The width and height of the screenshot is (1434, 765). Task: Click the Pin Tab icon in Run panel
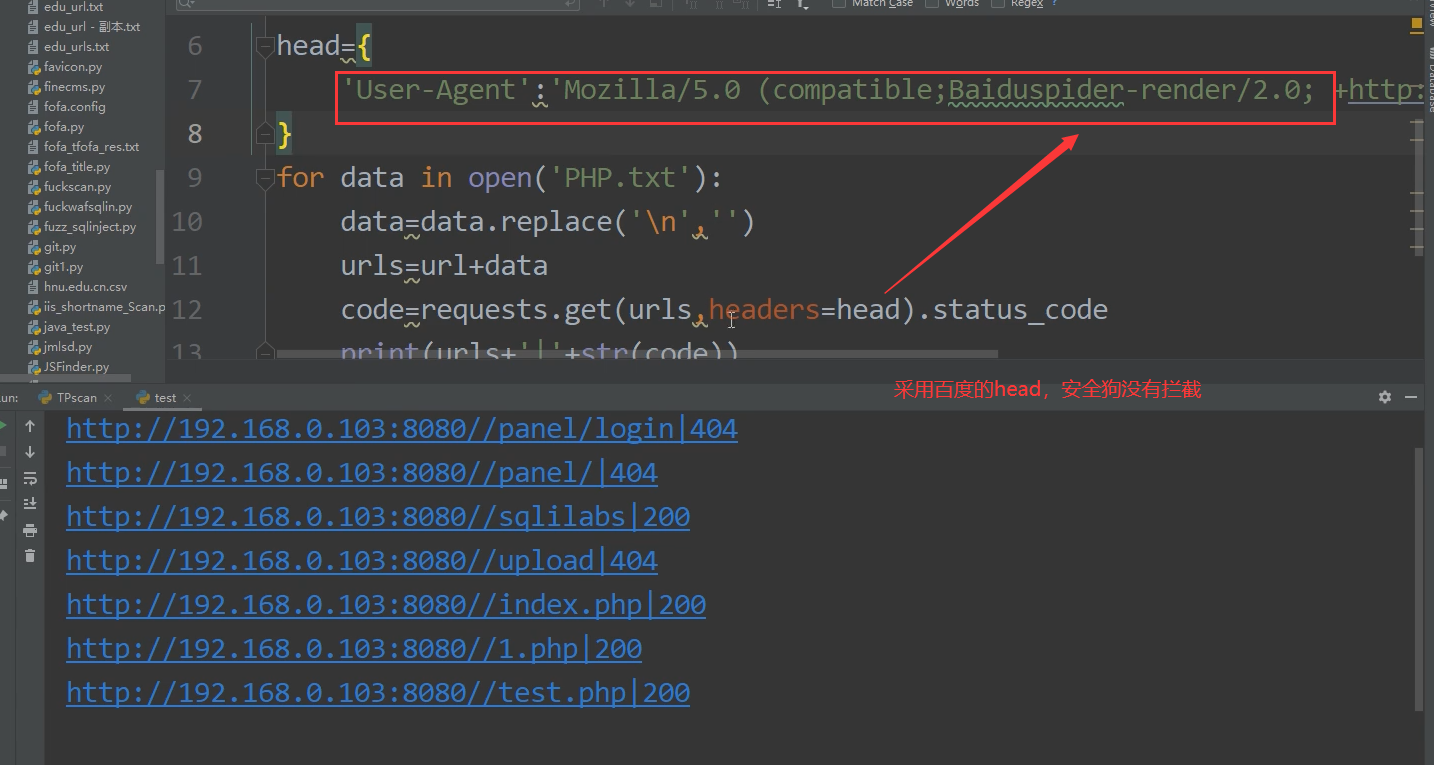tap(3, 514)
